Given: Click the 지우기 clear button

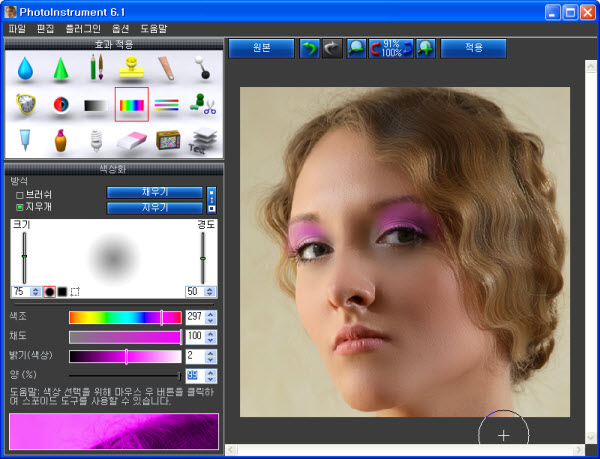Looking at the screenshot, I should pos(155,208).
